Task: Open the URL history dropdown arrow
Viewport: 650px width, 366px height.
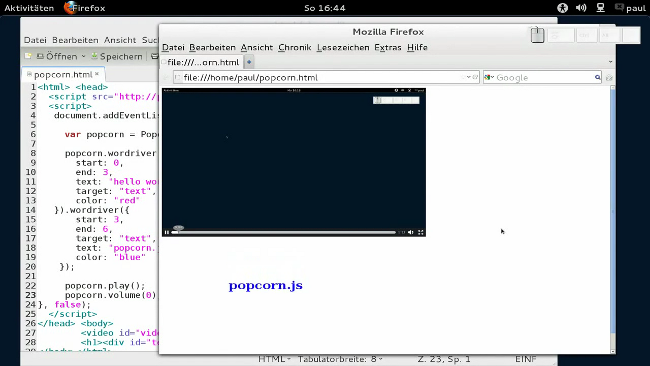Action: pyautogui.click(x=469, y=77)
